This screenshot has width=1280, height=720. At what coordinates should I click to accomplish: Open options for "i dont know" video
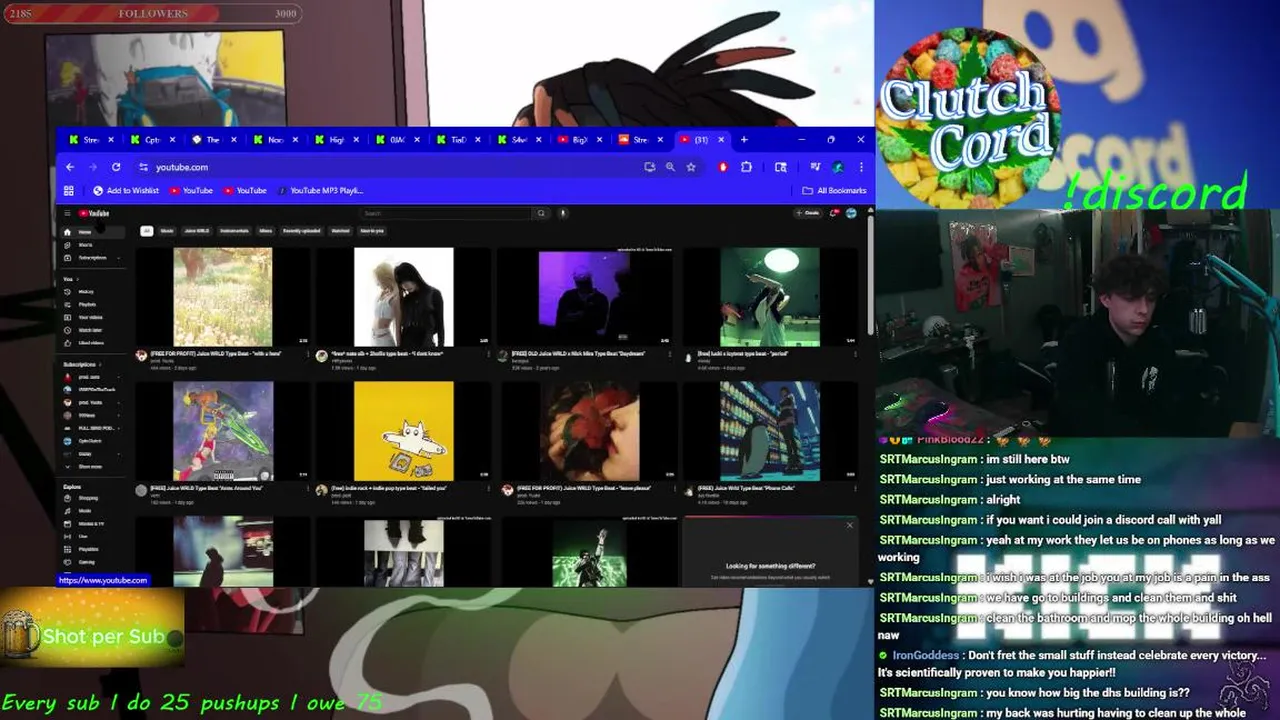(489, 355)
